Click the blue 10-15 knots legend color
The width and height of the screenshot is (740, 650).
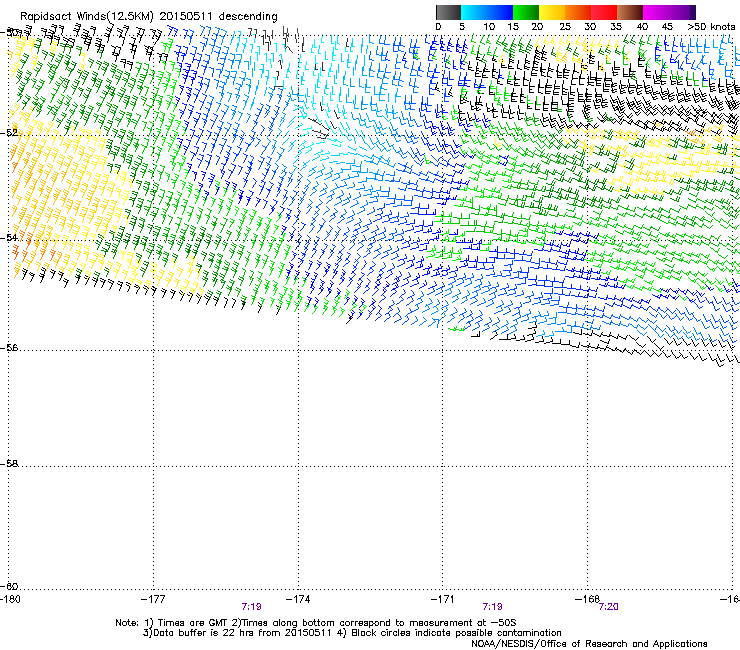500,12
